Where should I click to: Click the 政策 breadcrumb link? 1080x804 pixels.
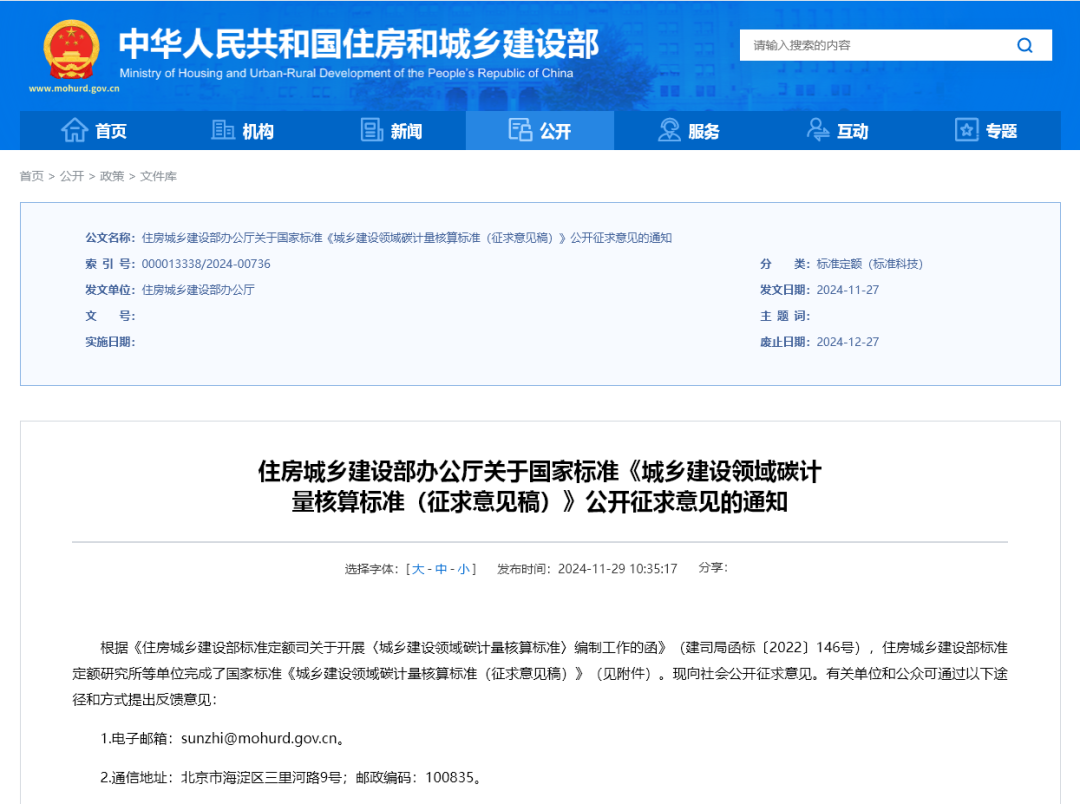coord(110,175)
